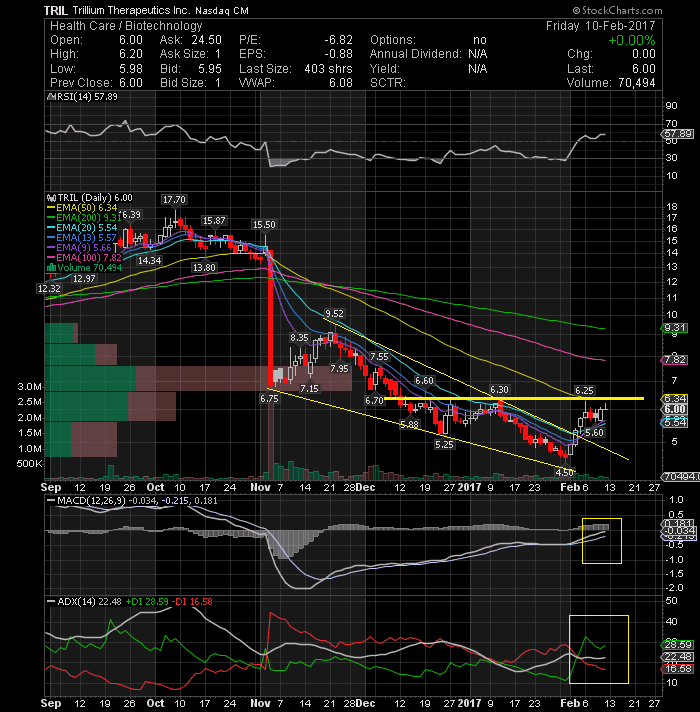Click the 4.50 low price label

565,472
